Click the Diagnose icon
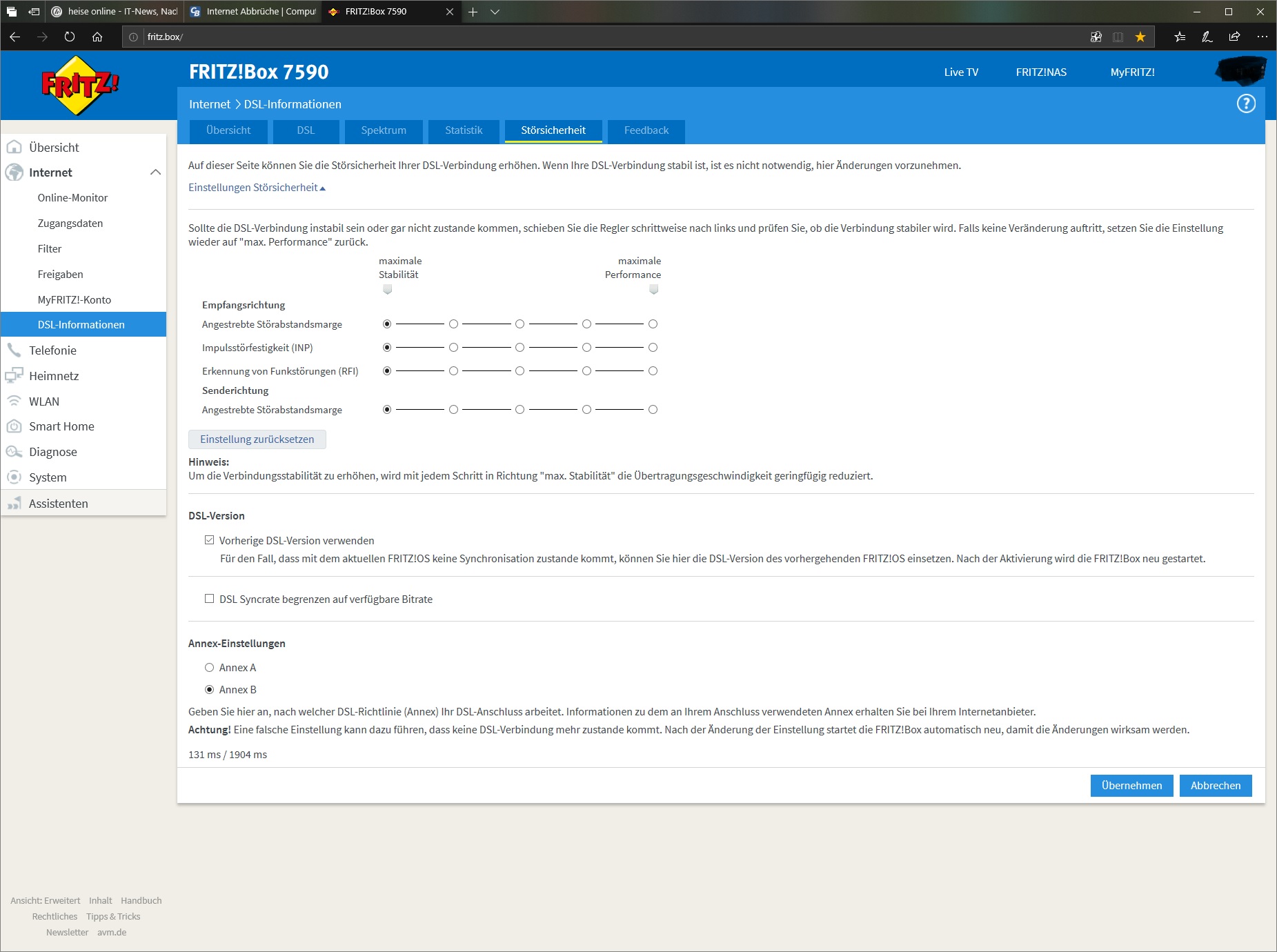 tap(14, 452)
